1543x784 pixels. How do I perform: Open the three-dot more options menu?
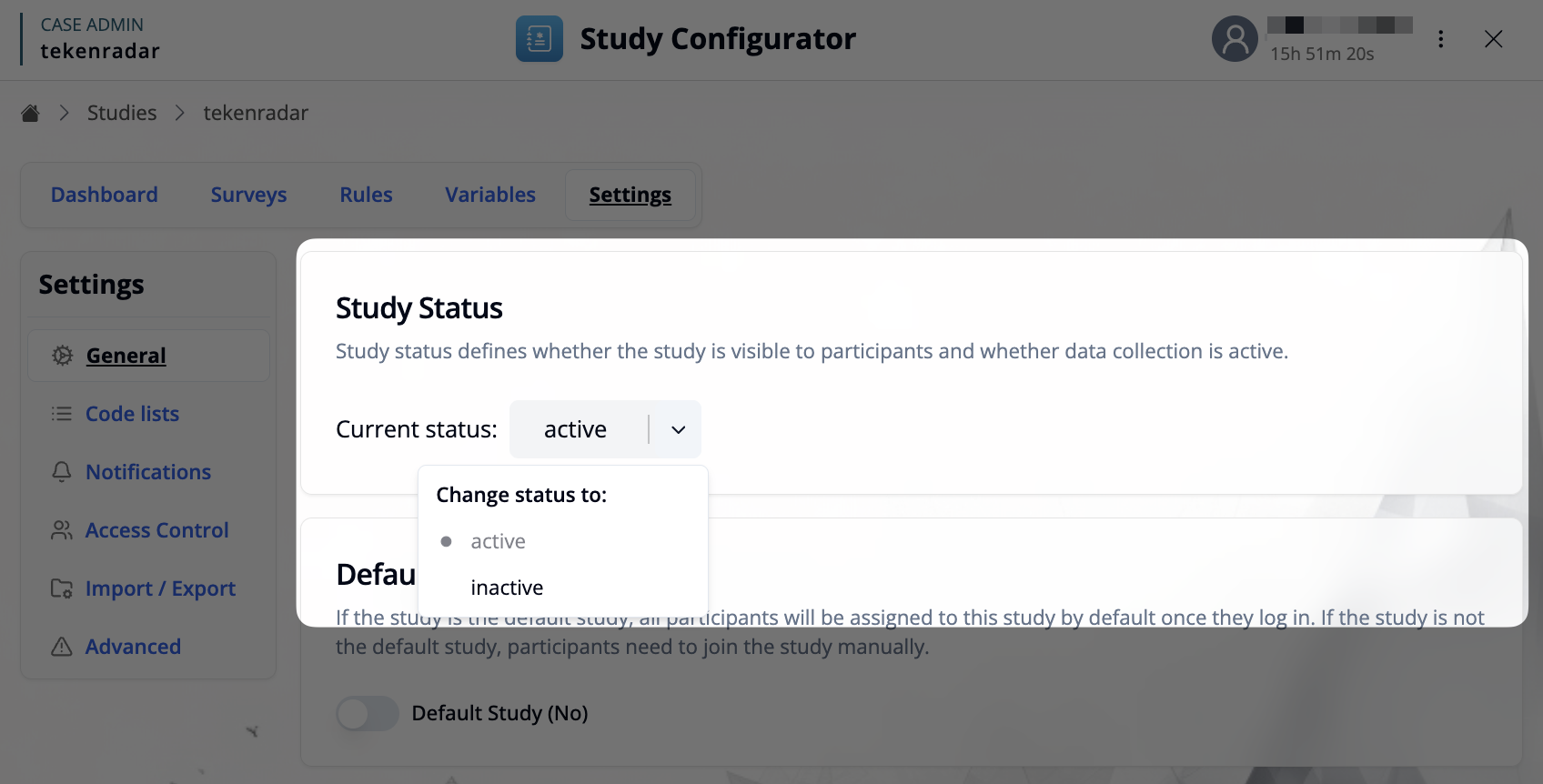tap(1440, 39)
